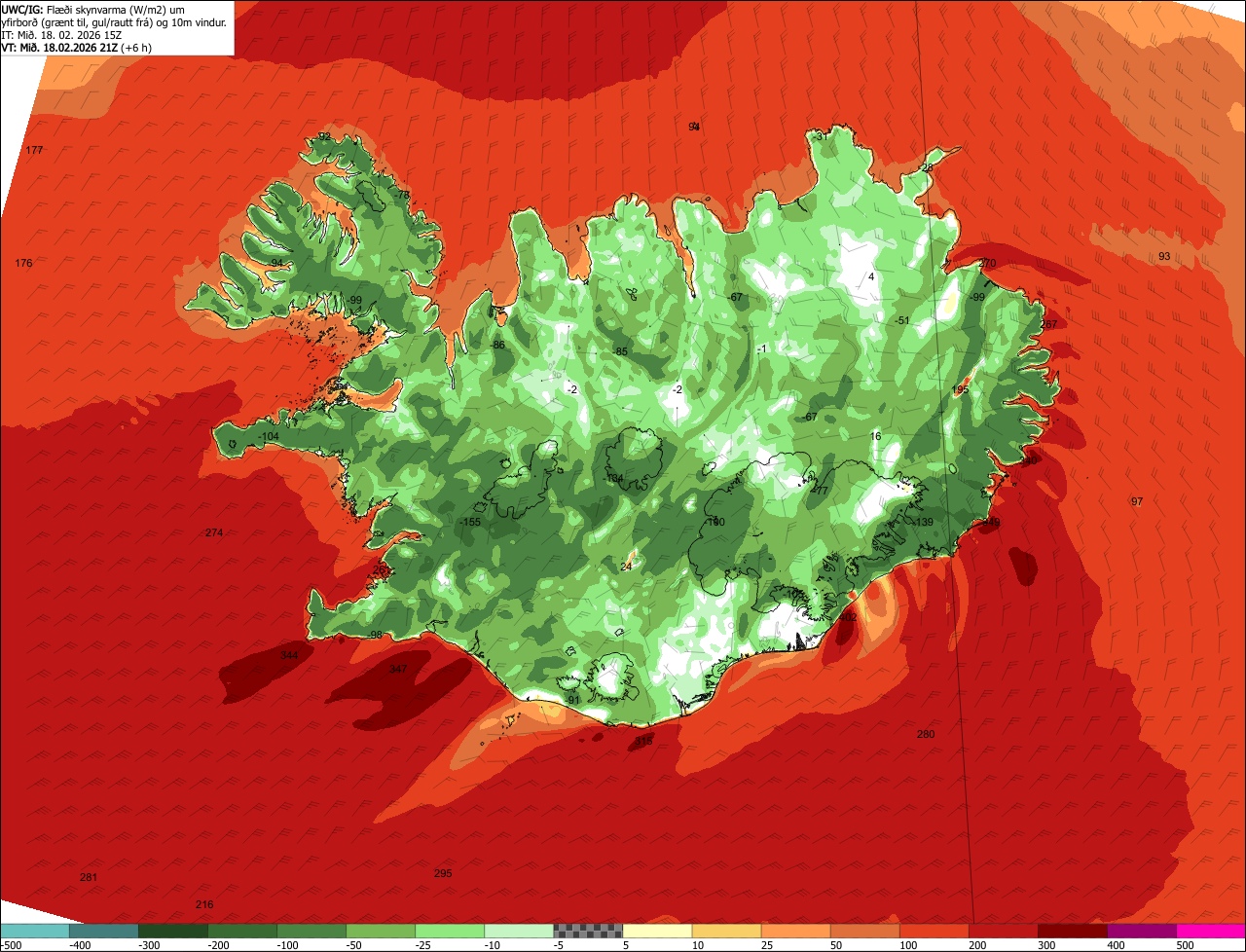
Task: Select the '-98' value on Reykjanes peninsula
Action: pyautogui.click(x=375, y=635)
